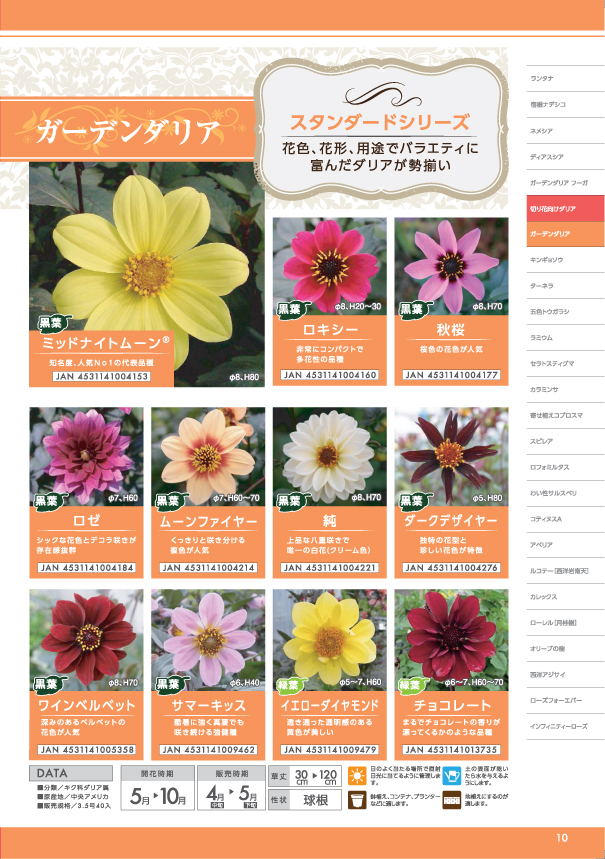Viewport: 605px width, 859px height.
Task: Open the 五色トウガラシ side index tab
Action: (565, 311)
